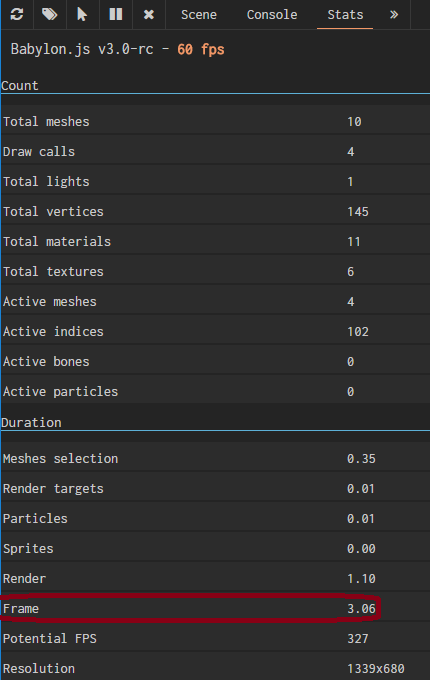Click the refresh icon in the toolbar
The height and width of the screenshot is (680, 430).
[x=17, y=14]
